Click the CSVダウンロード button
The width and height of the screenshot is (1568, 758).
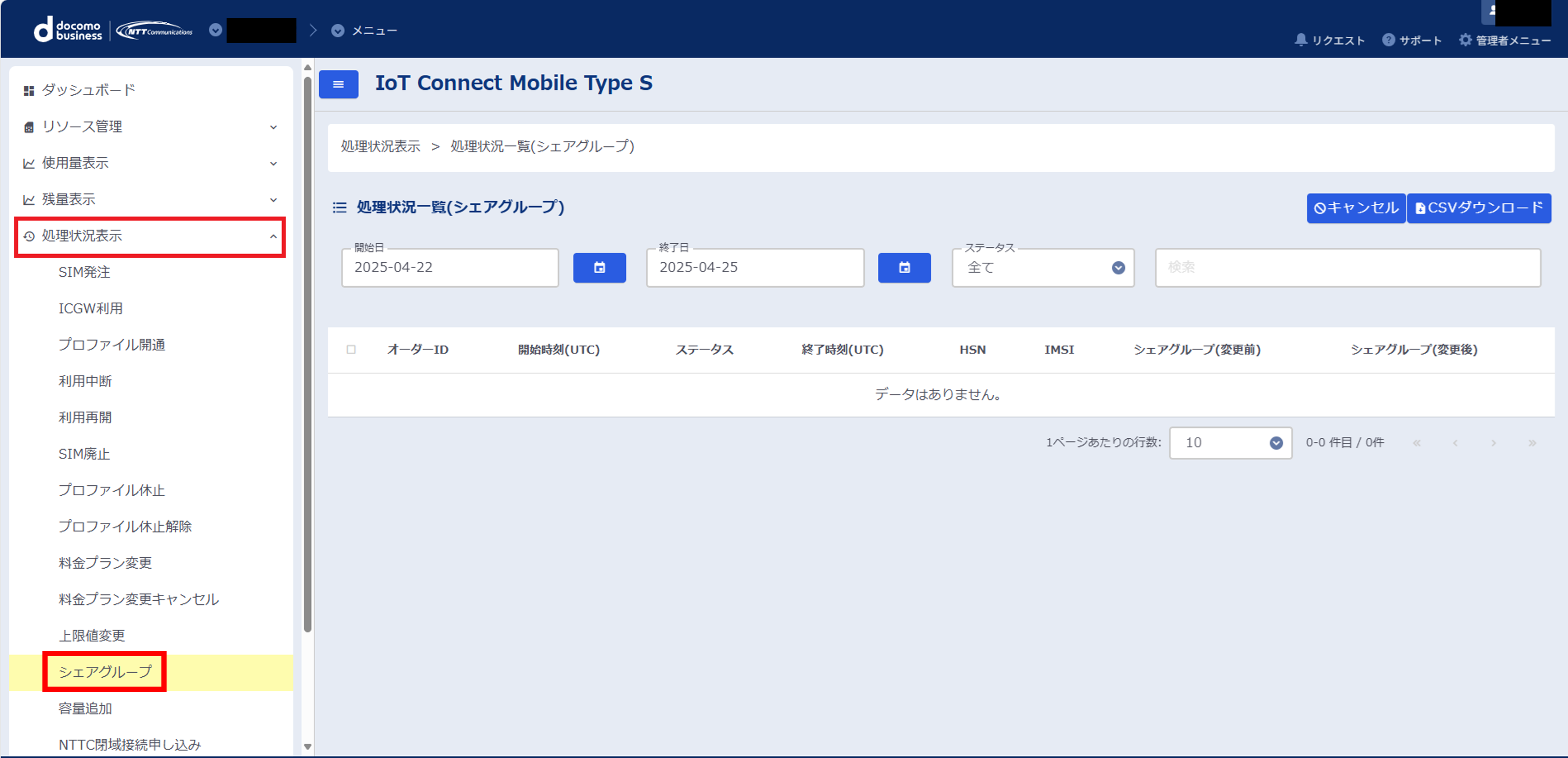[x=1479, y=207]
